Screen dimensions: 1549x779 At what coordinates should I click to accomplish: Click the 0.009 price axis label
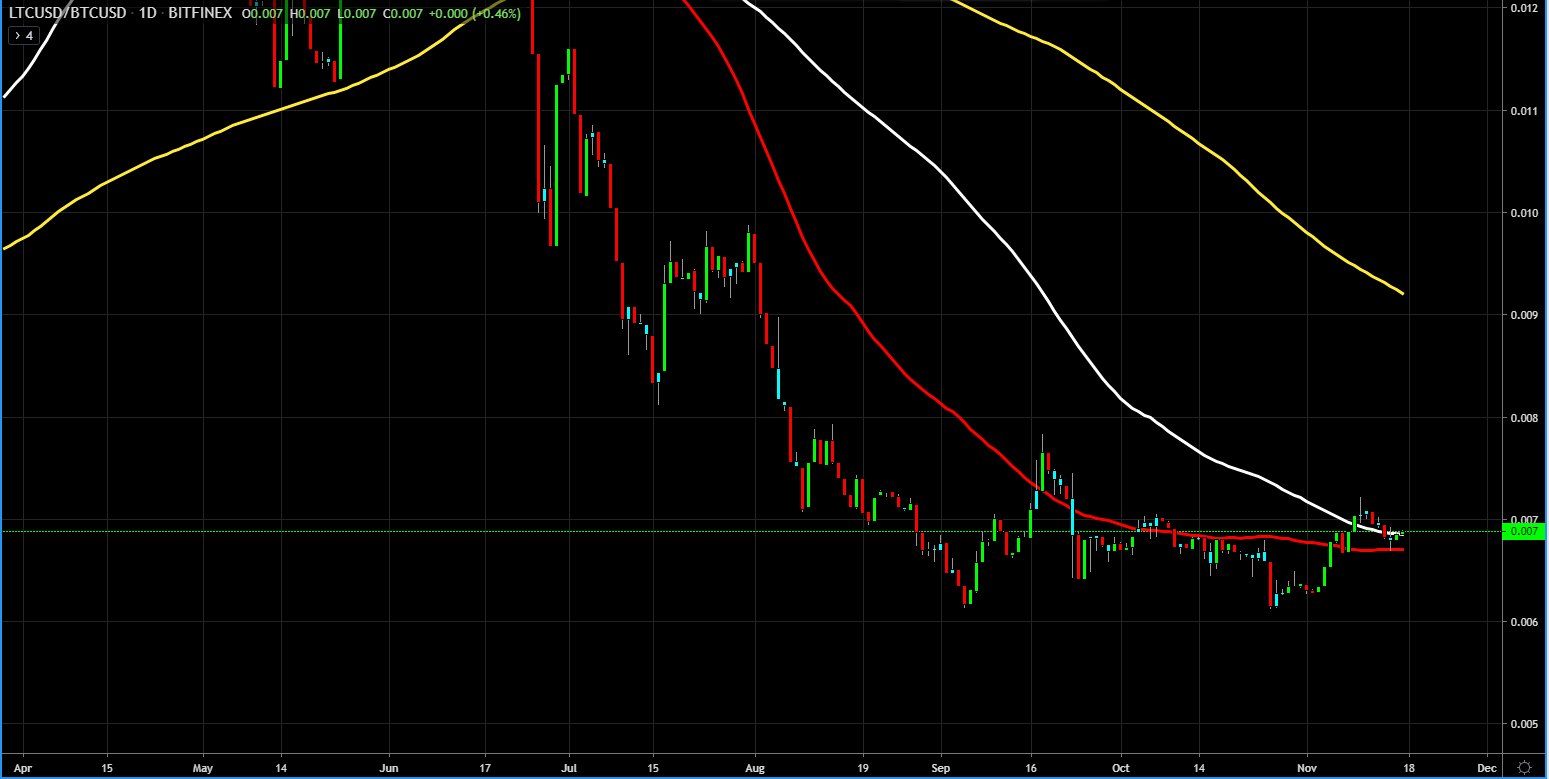coord(1525,315)
